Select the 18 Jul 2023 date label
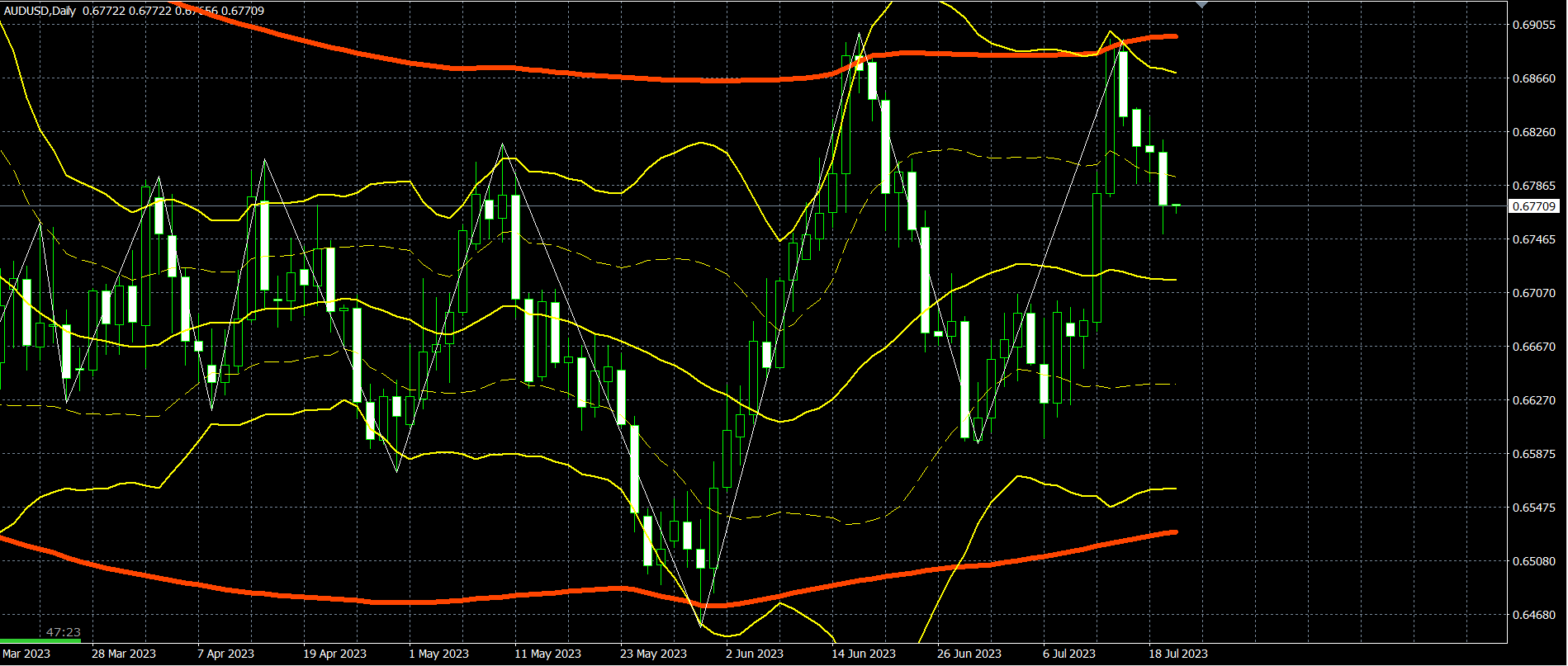The image size is (1568, 666). [1178, 654]
